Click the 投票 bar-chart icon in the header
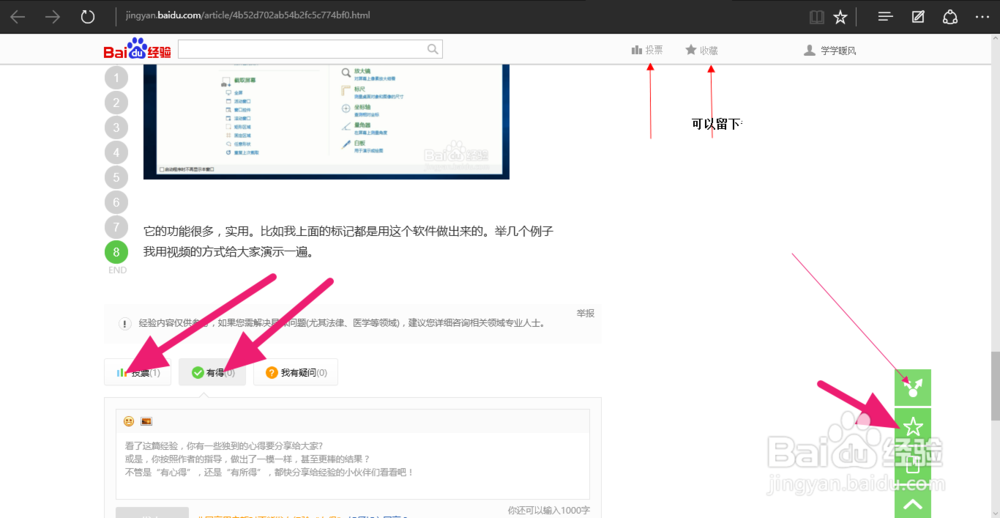This screenshot has width=1000, height=518. pos(636,50)
